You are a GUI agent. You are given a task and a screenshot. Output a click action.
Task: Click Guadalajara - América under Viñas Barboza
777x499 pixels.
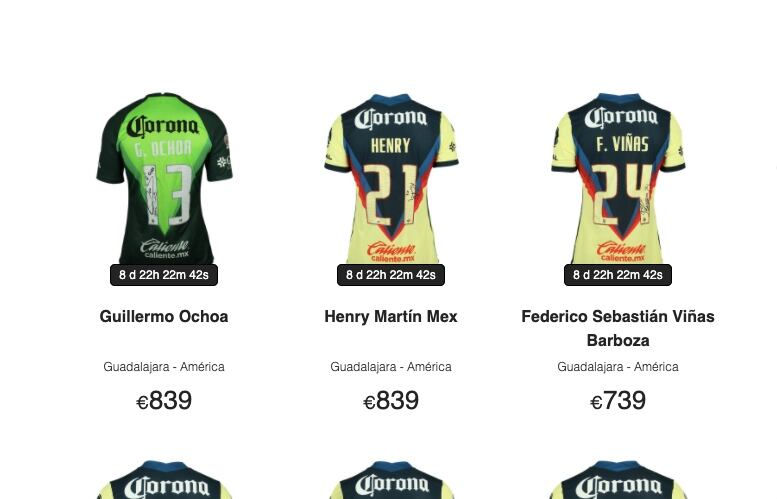coord(618,367)
